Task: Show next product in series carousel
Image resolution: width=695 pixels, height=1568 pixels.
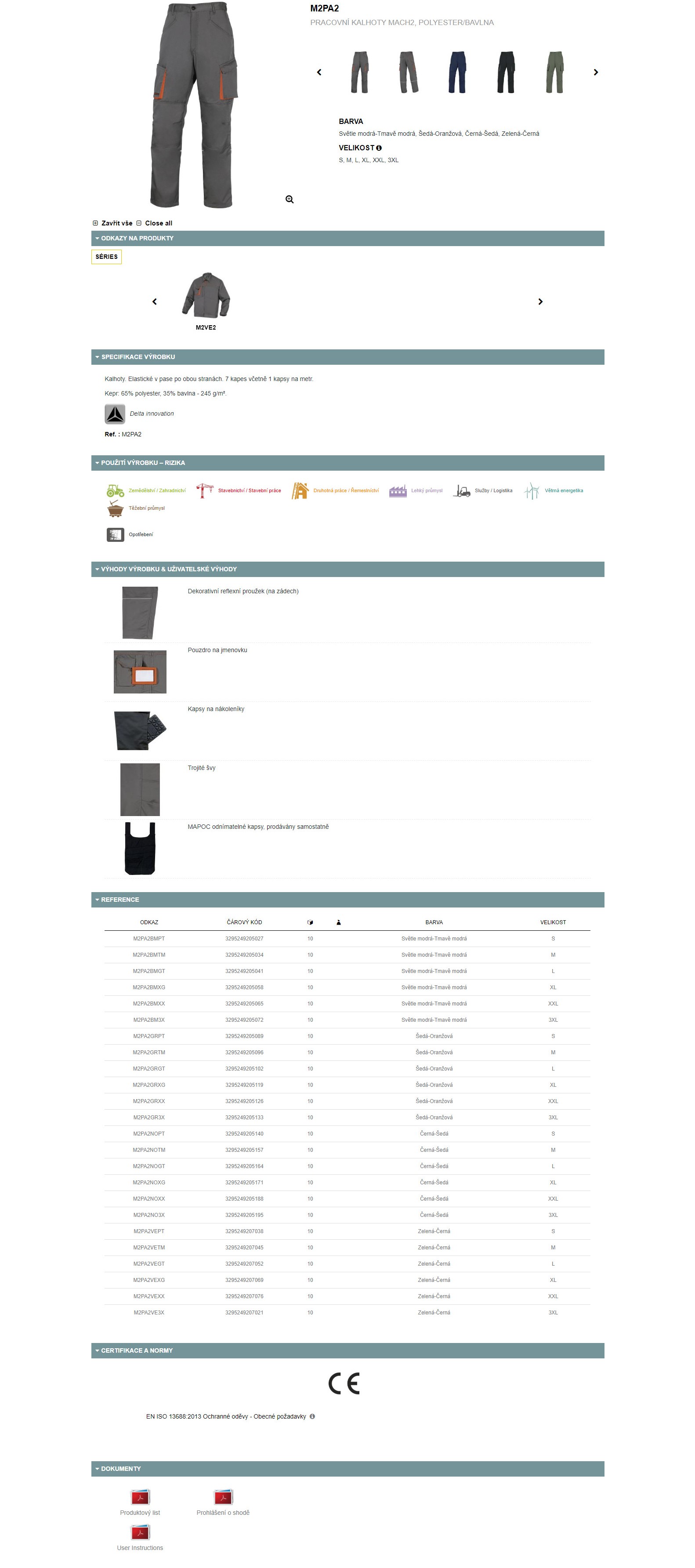Action: (x=540, y=301)
